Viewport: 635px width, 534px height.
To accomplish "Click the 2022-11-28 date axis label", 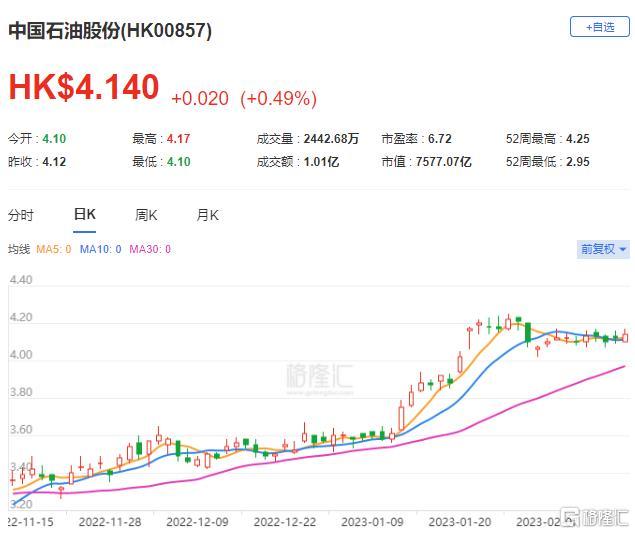I will [x=110, y=521].
